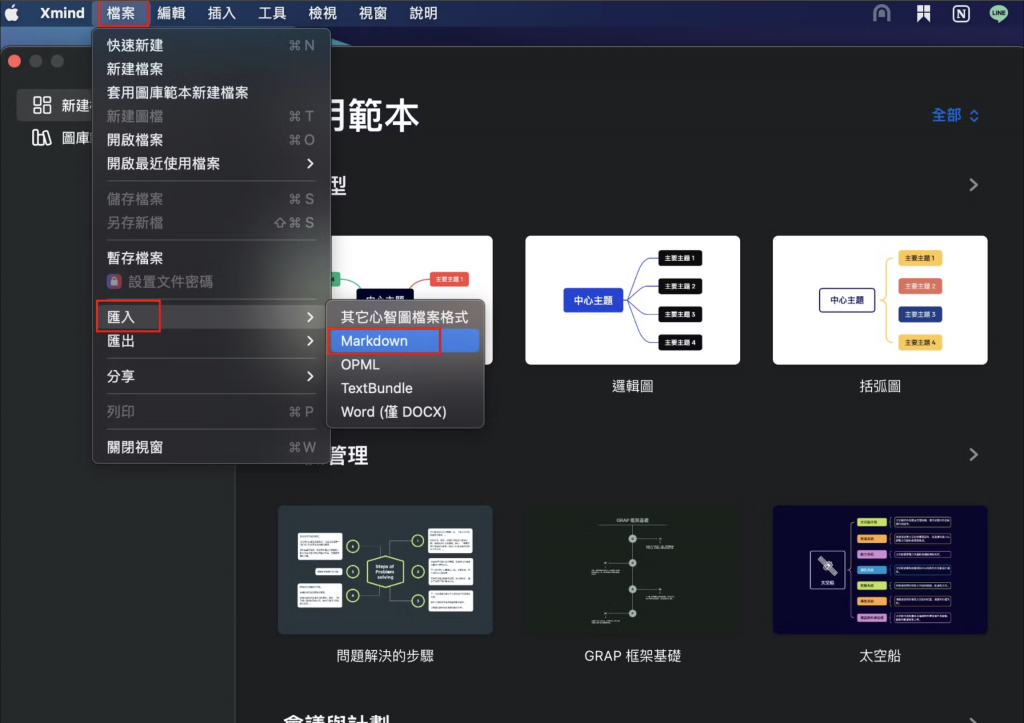
Task: Open the 檢視 menu
Action: coord(323,13)
